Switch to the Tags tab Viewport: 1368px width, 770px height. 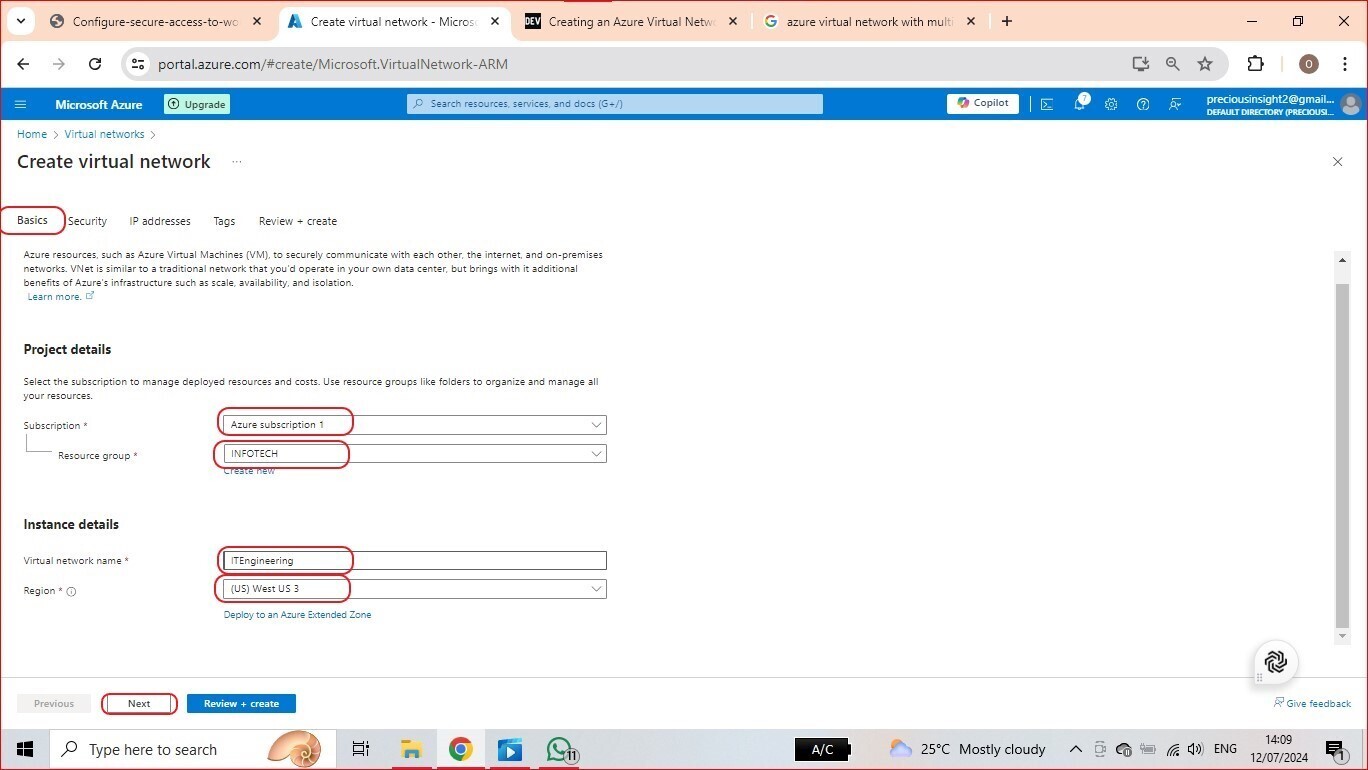(x=224, y=221)
